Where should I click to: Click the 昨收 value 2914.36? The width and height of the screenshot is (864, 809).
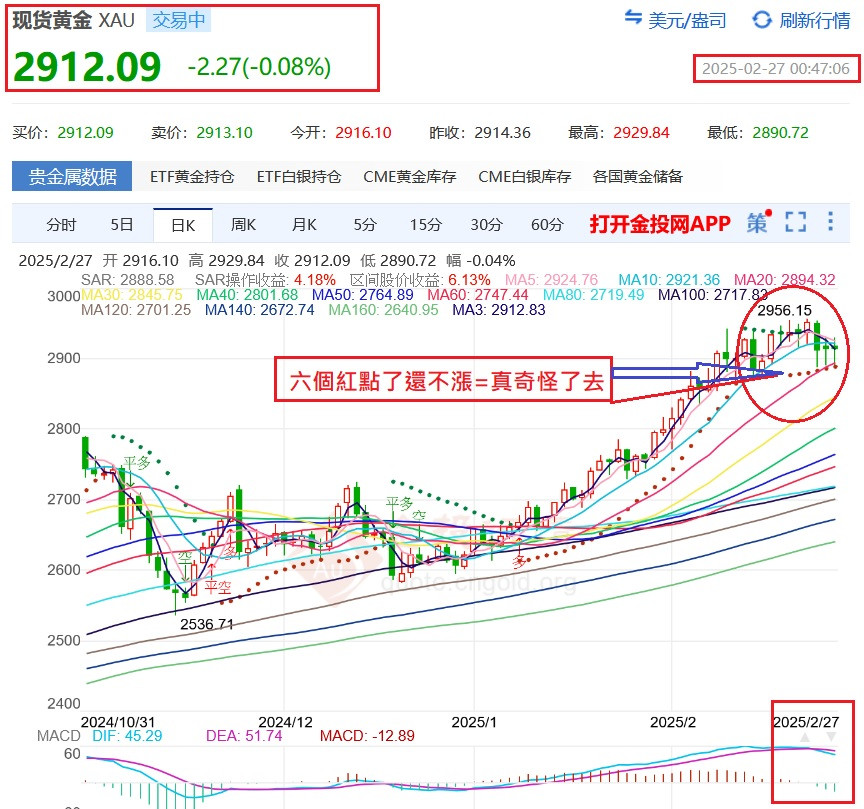point(503,133)
